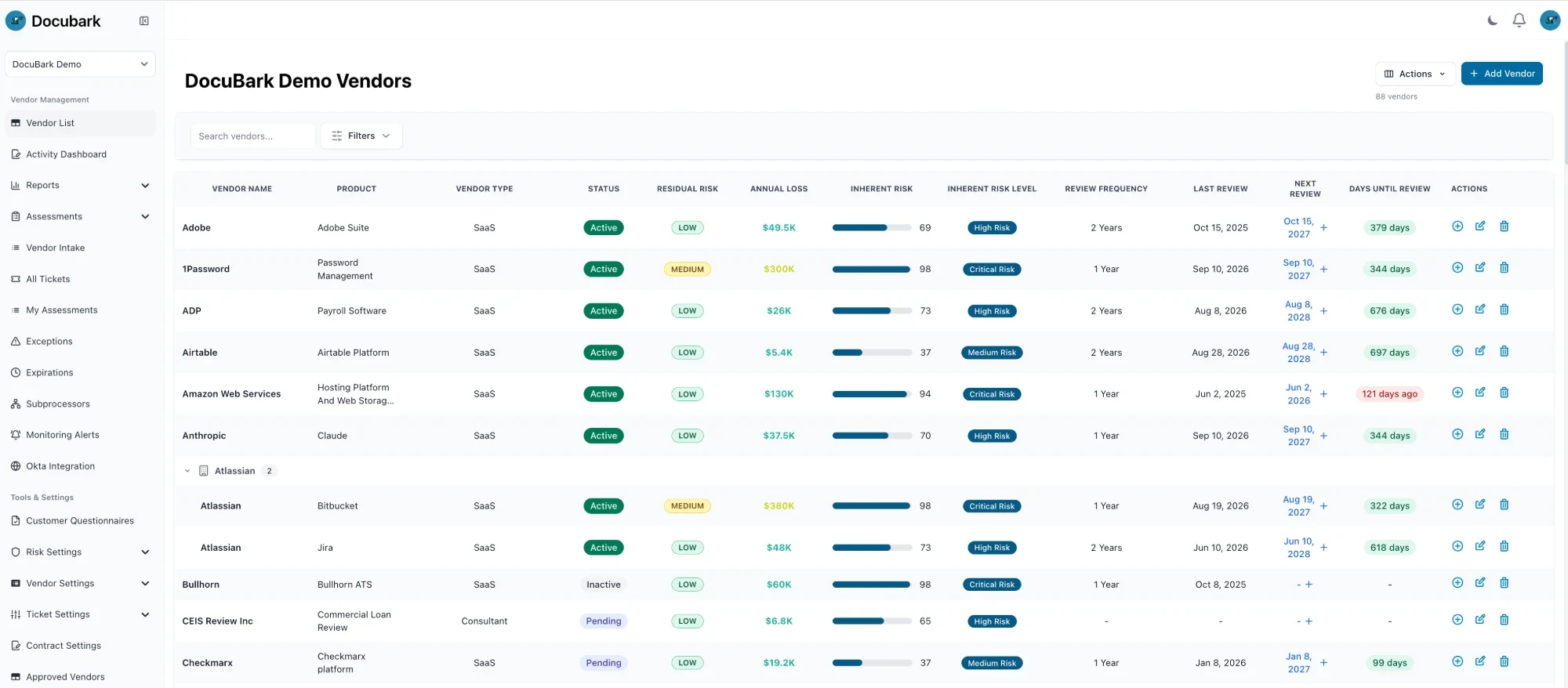Collapse the Atlassian vendor group
This screenshot has height=688, width=1568.
click(x=187, y=471)
